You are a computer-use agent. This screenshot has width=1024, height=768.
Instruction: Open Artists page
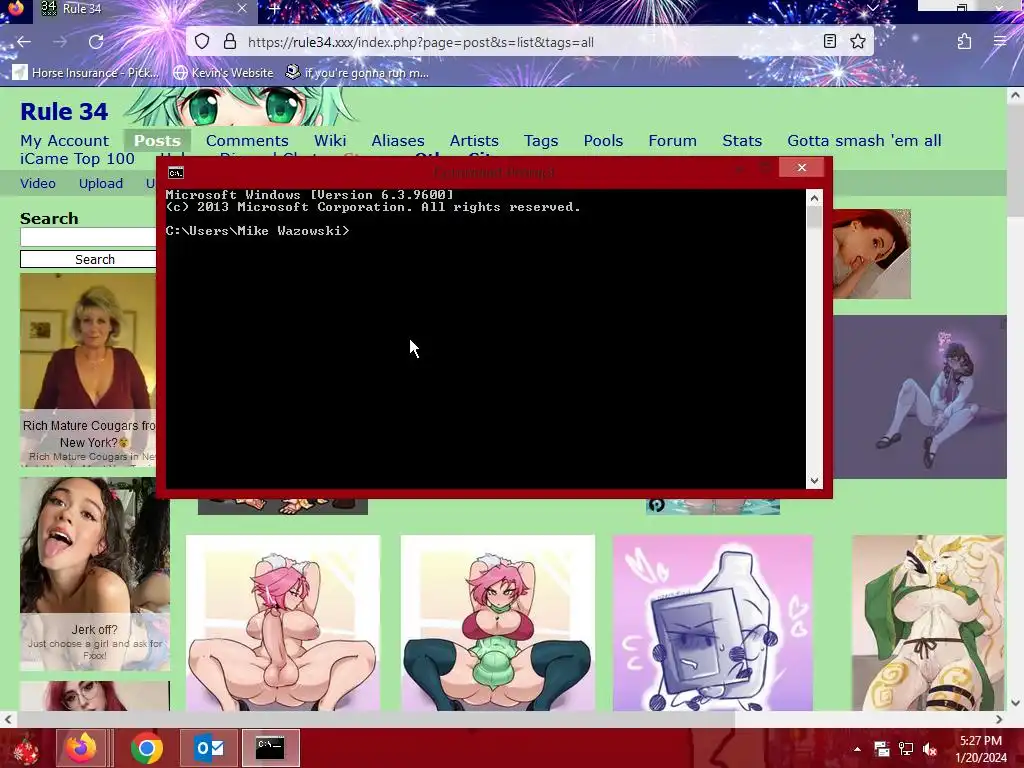(474, 140)
